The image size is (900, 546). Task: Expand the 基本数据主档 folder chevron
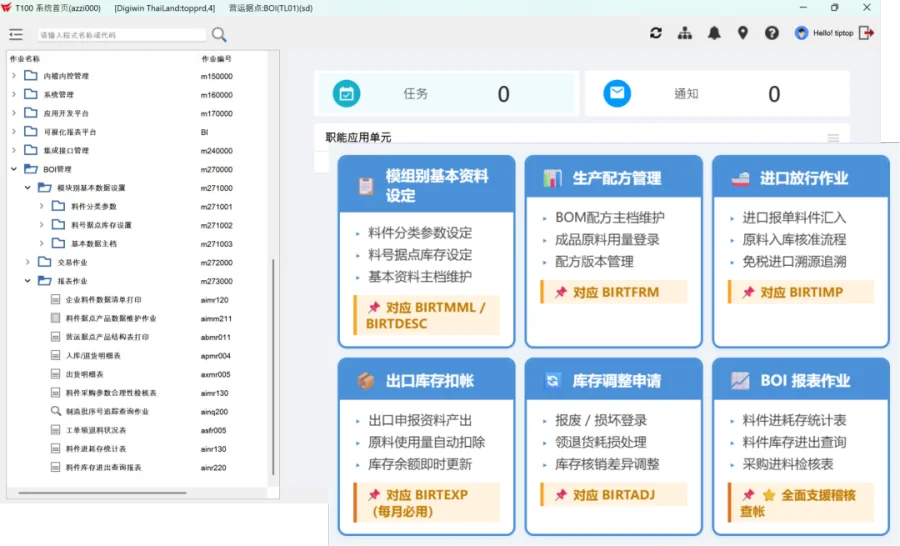point(41,243)
